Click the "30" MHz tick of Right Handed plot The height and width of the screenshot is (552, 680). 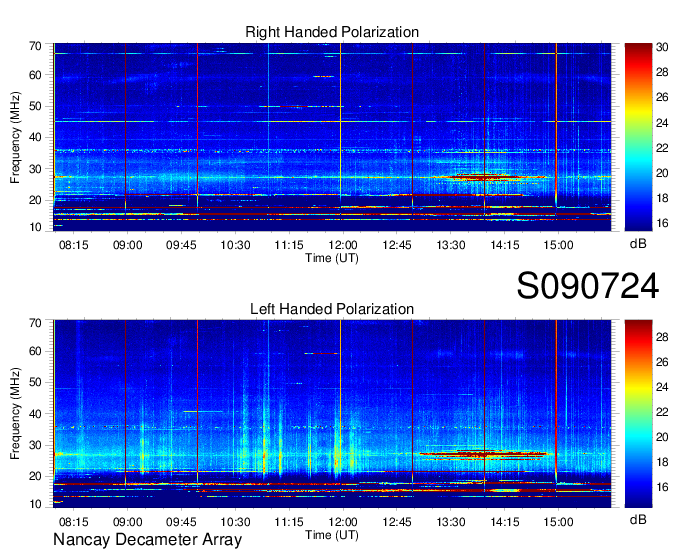pos(35,169)
